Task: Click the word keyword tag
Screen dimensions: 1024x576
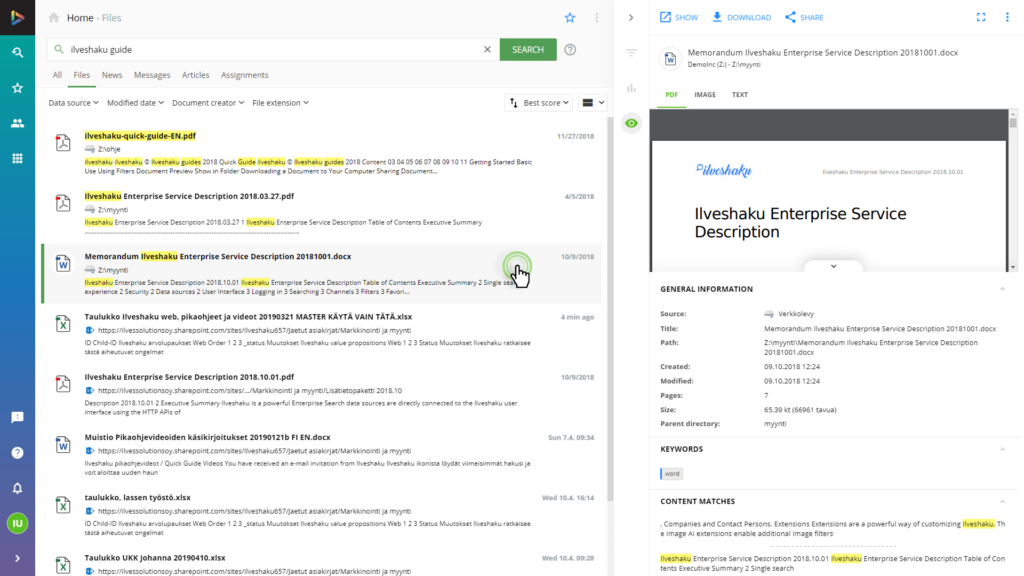Action: [671, 473]
